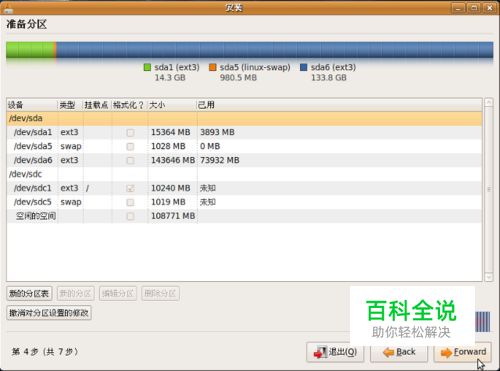Click the orange sda5 (linux-swap) legend swatch
The height and width of the screenshot is (371, 500).
pyautogui.click(x=212, y=67)
